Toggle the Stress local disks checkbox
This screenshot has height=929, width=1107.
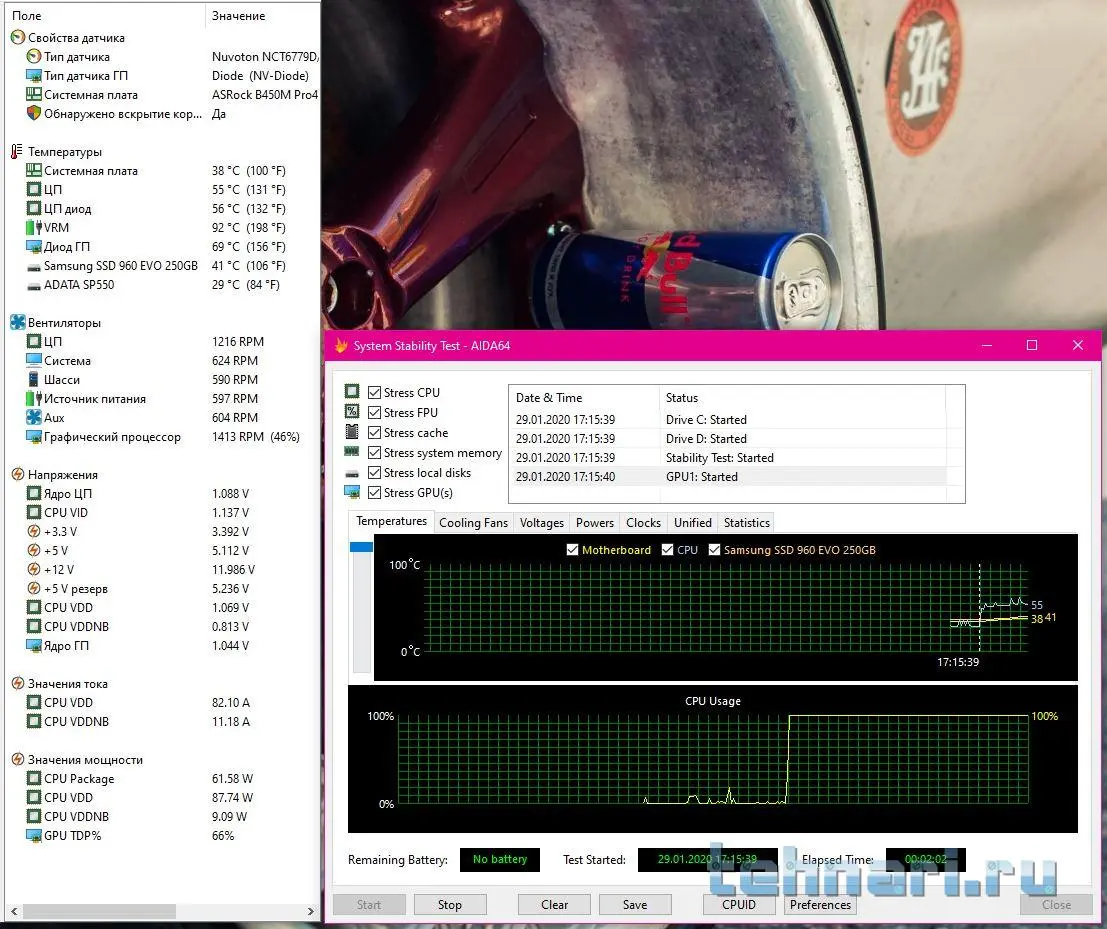375,473
